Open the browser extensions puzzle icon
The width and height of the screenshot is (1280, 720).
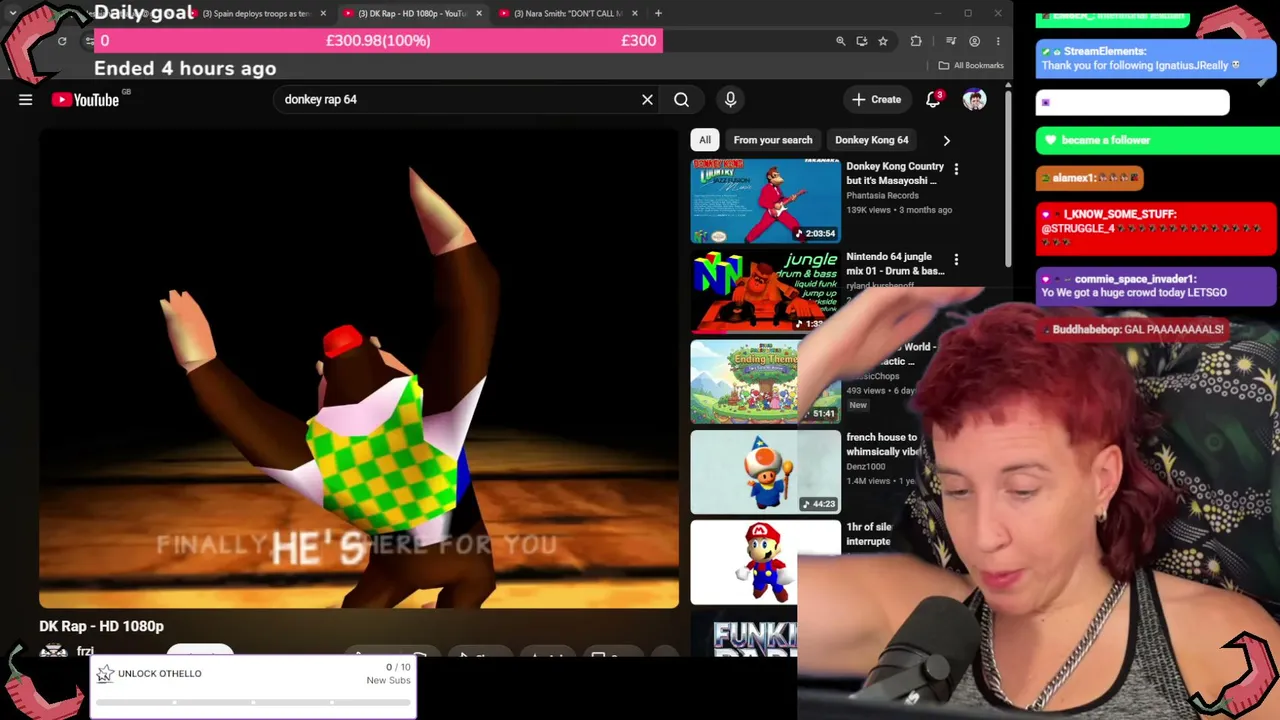pos(916,41)
